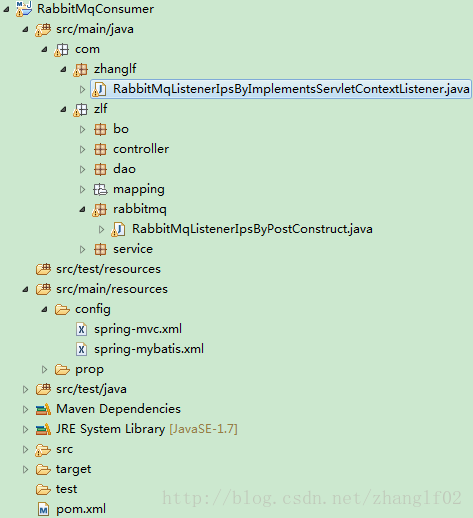Select the Maven Dependencies label

(x=118, y=409)
